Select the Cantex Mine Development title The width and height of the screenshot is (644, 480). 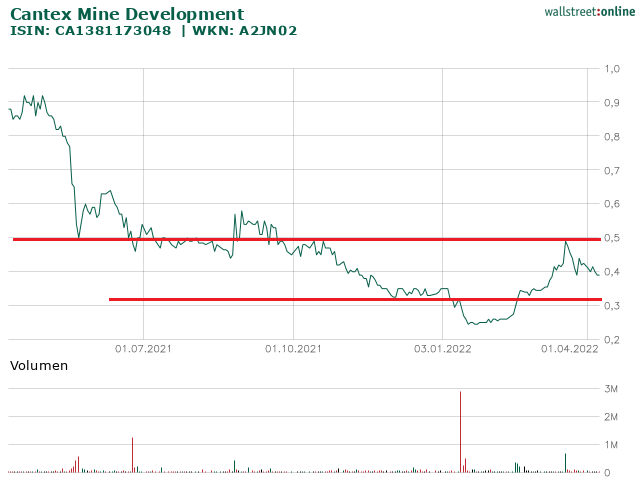click(127, 14)
